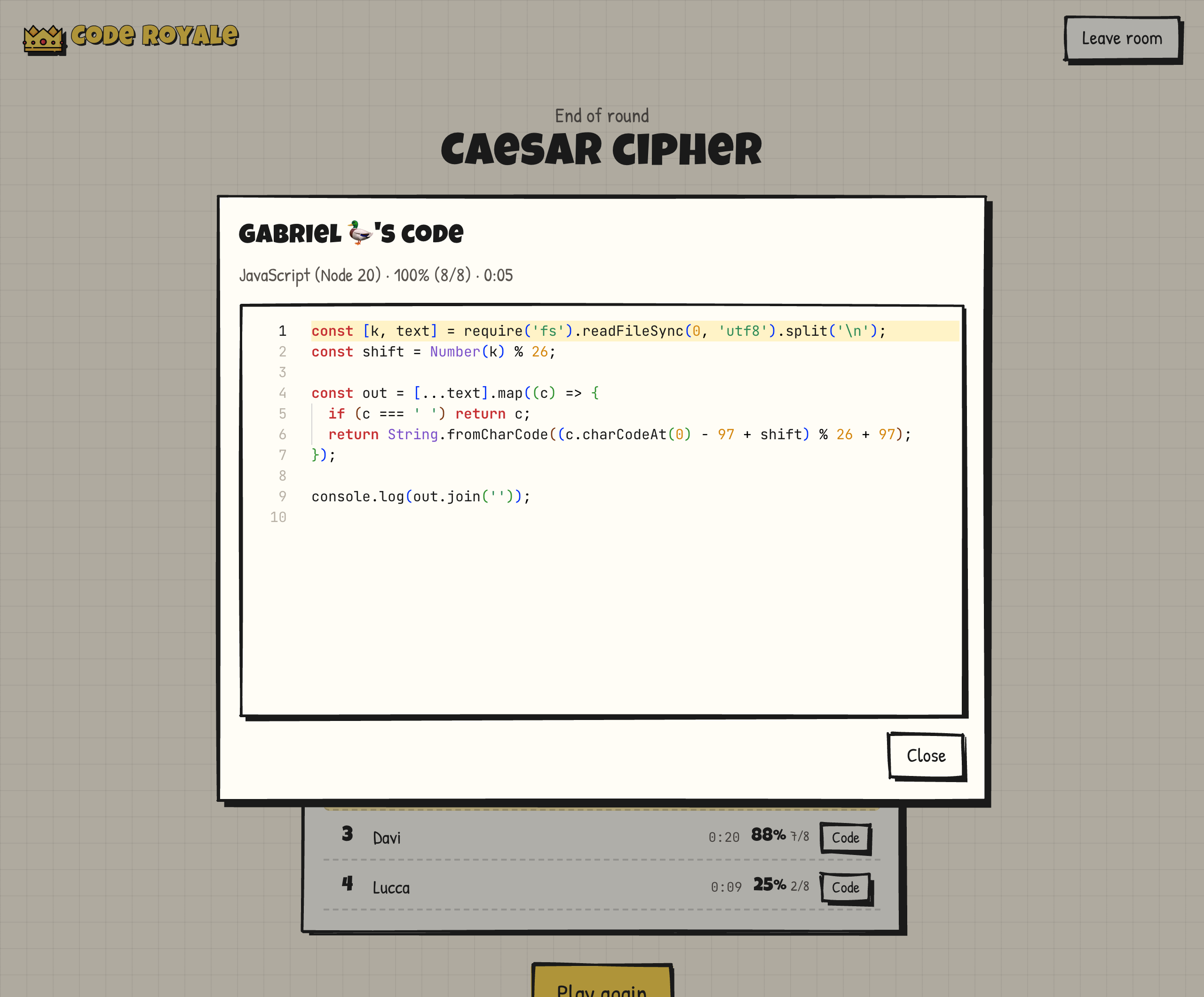Image resolution: width=1204 pixels, height=997 pixels.
Task: Click rank number 4 in the leaderboard
Action: pos(348,884)
